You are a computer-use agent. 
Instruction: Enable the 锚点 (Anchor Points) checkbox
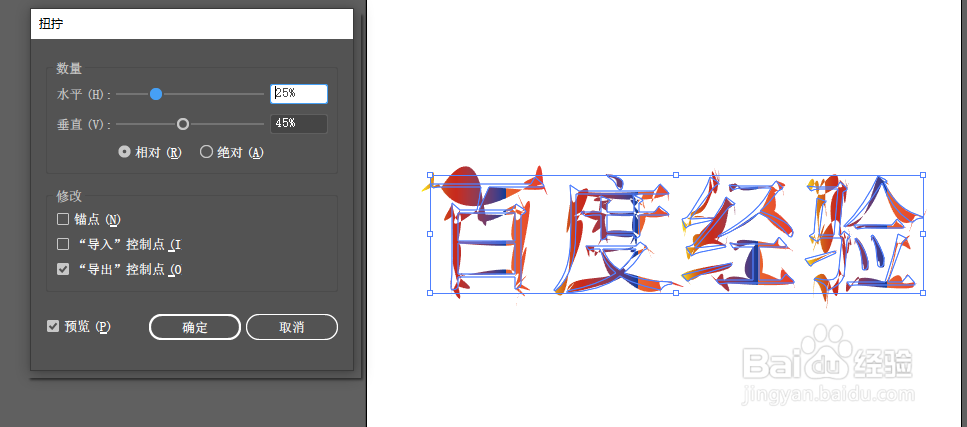(63, 219)
